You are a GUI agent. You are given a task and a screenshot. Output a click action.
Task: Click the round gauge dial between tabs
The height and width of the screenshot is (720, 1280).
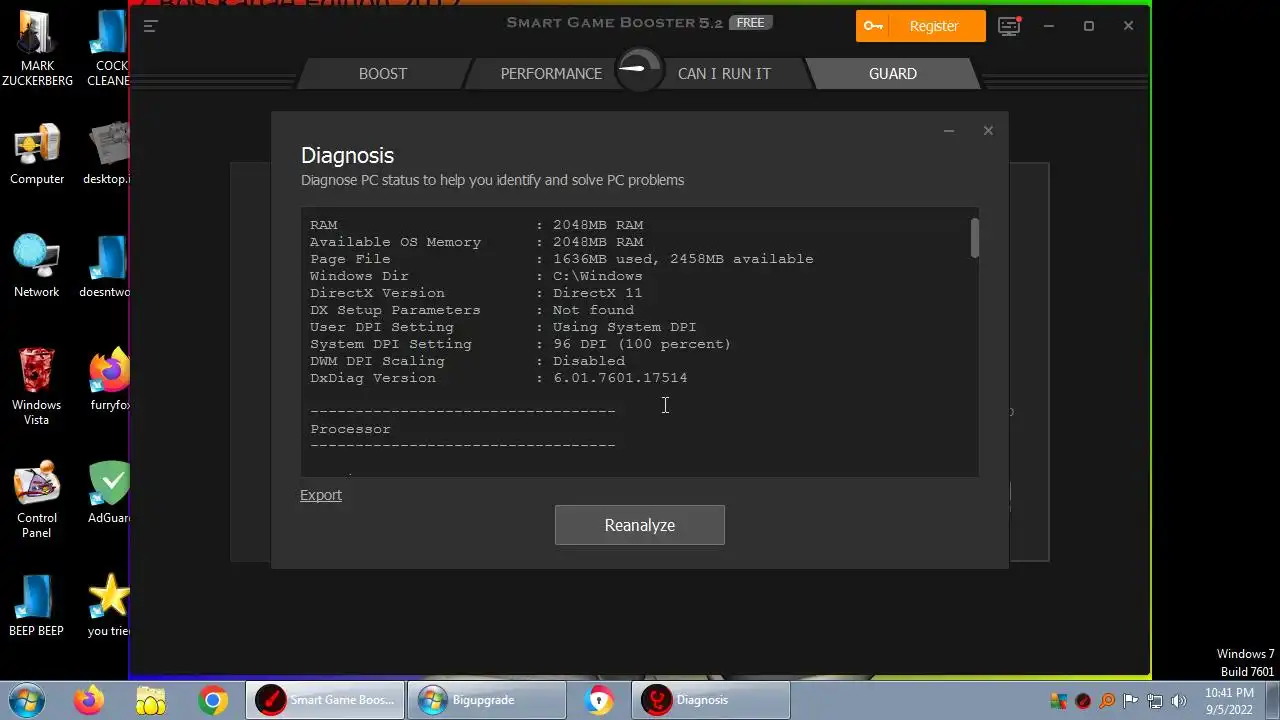(638, 69)
